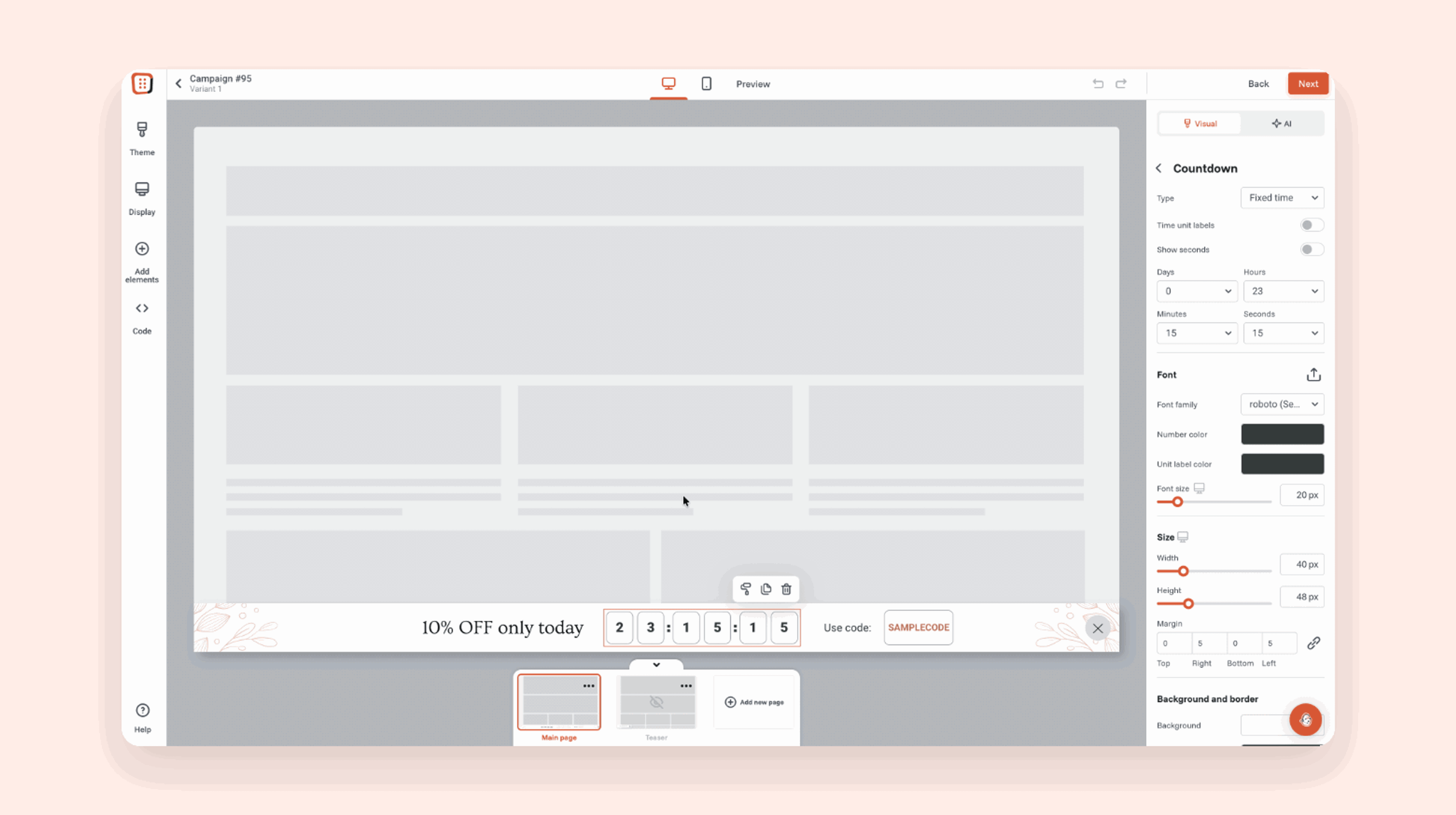Close the promo bar with the X
Screen dimensions: 1456x815
(1098, 628)
